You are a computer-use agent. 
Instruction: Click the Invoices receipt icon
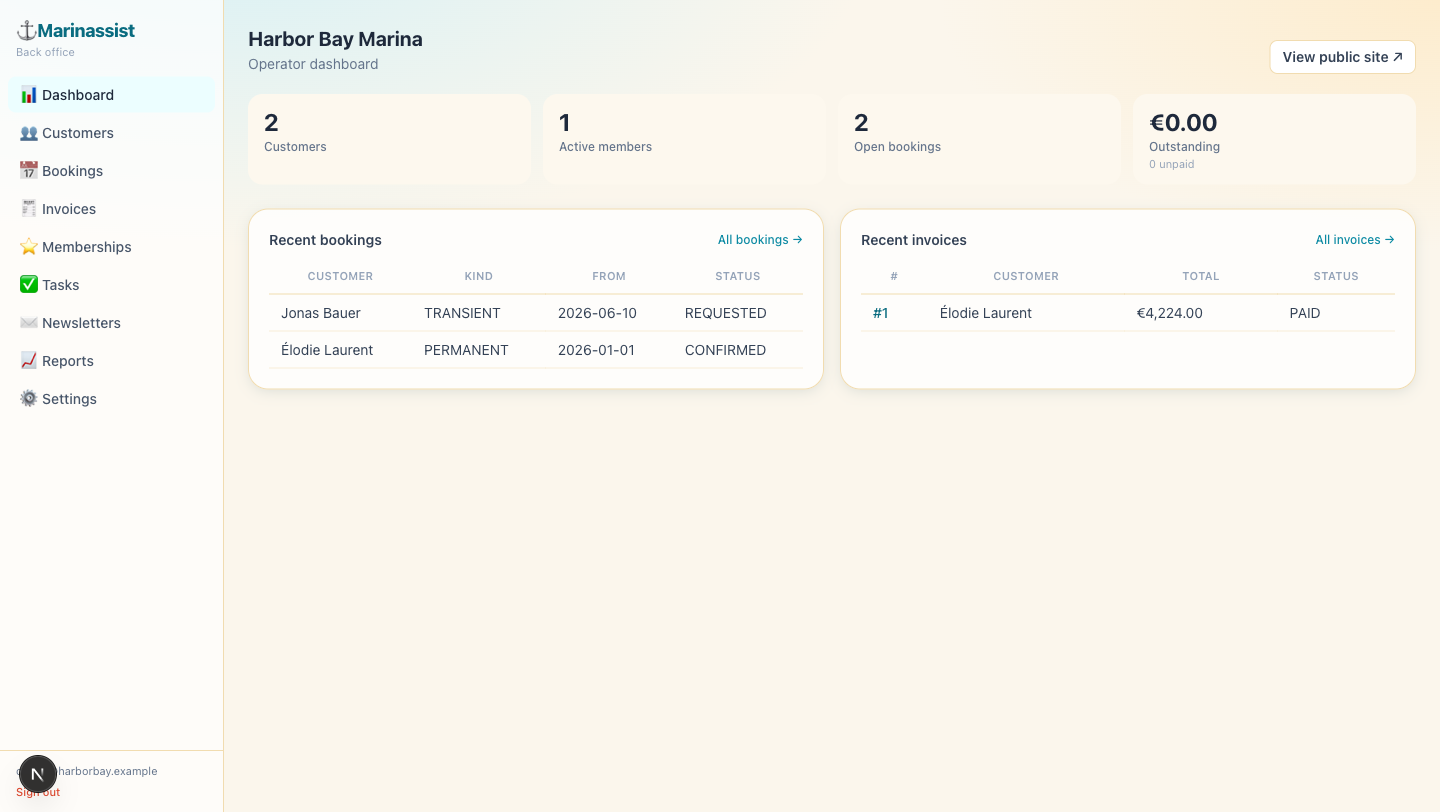29,209
